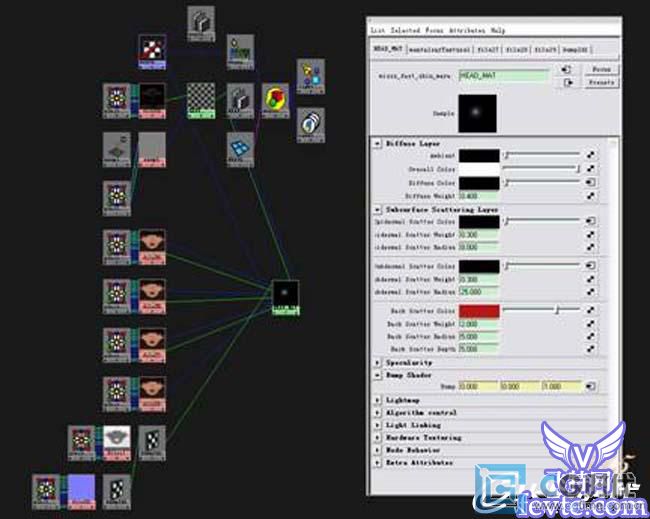Click the go-to-input-connection arrow icon
This screenshot has width=650, height=519.
(x=567, y=69)
